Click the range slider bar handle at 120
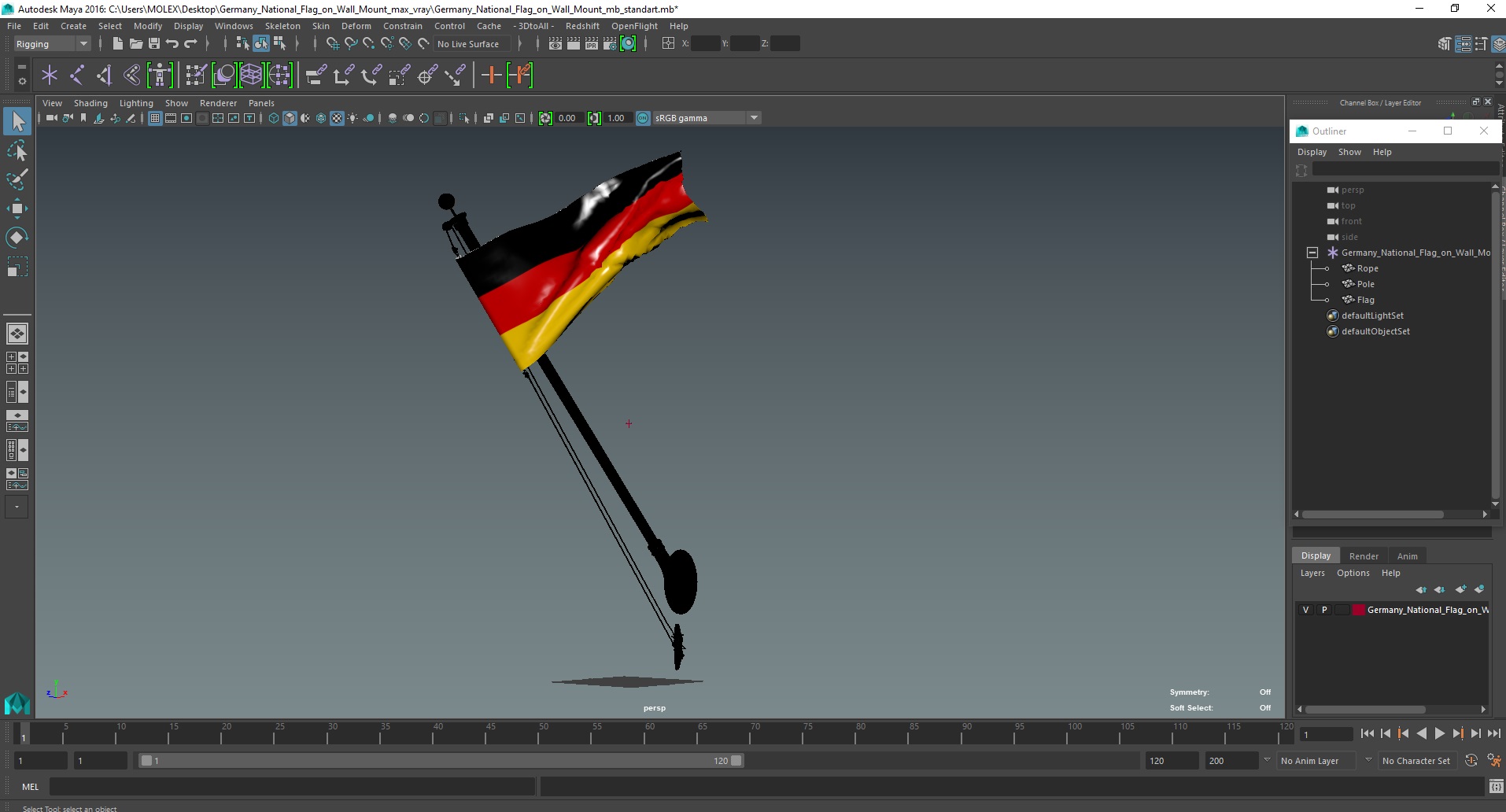The height and width of the screenshot is (812, 1506). tap(736, 761)
